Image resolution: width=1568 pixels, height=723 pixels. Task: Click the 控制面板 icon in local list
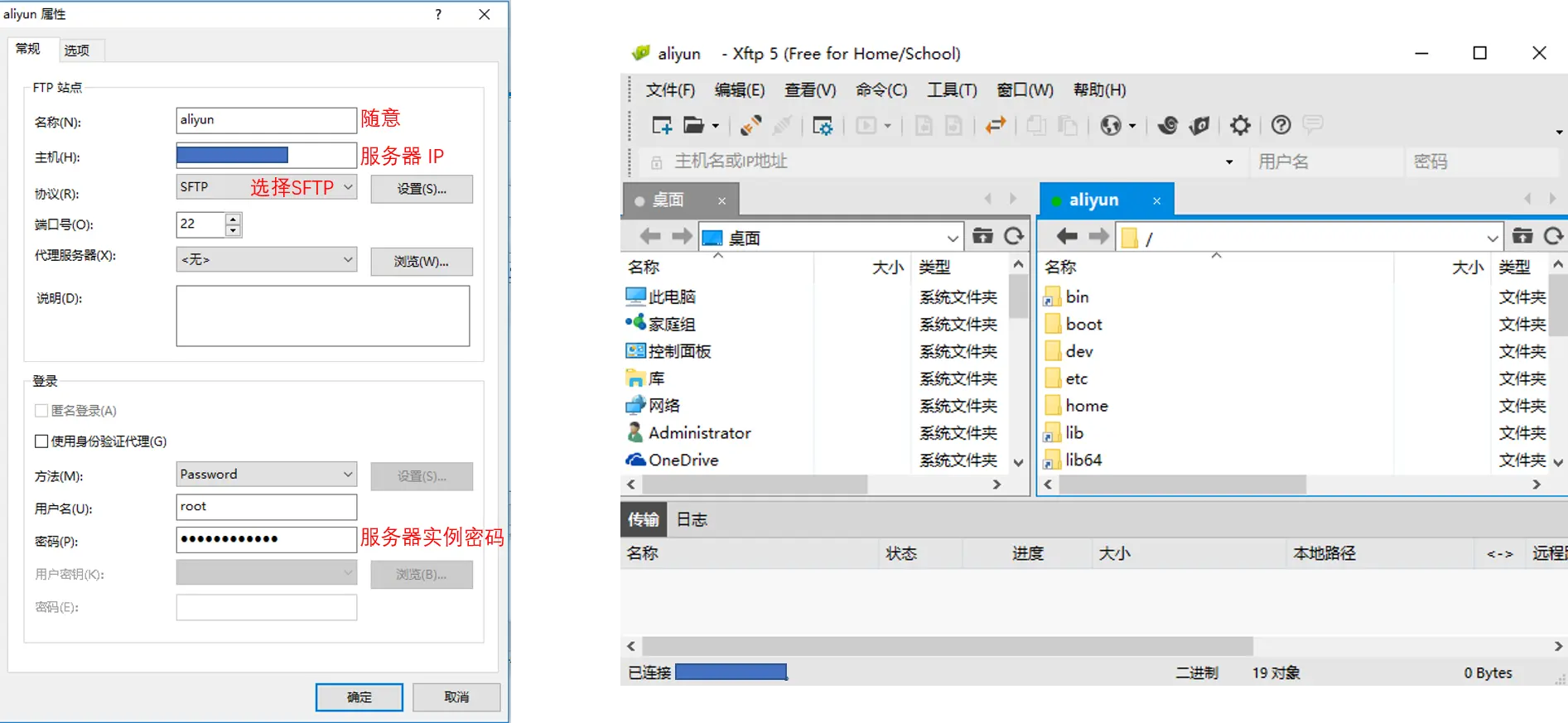pyautogui.click(x=635, y=350)
